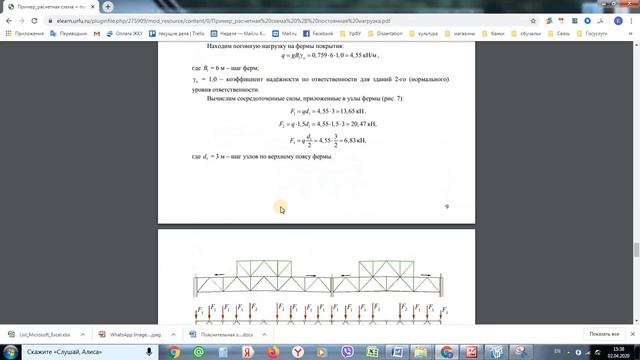Viewport: 640px width, 360px height.
Task: Close the PDF browser tab
Action: click(x=93, y=7)
